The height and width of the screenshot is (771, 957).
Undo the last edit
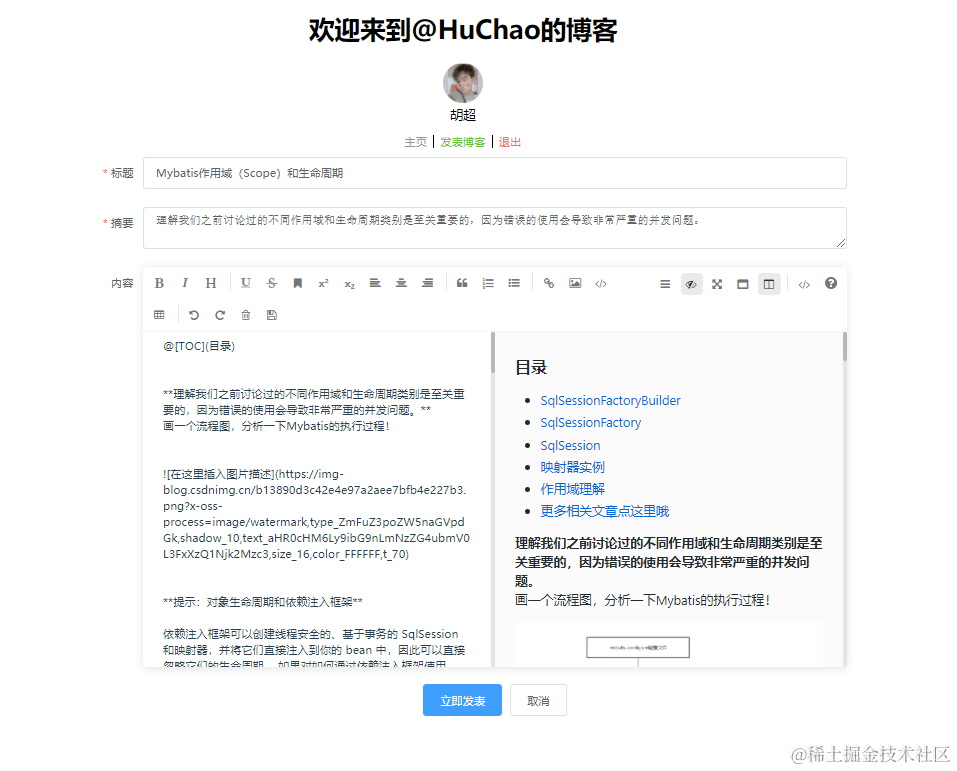coord(194,315)
